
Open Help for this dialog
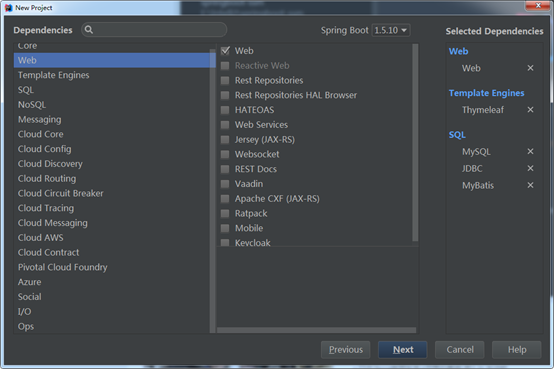[x=517, y=350]
